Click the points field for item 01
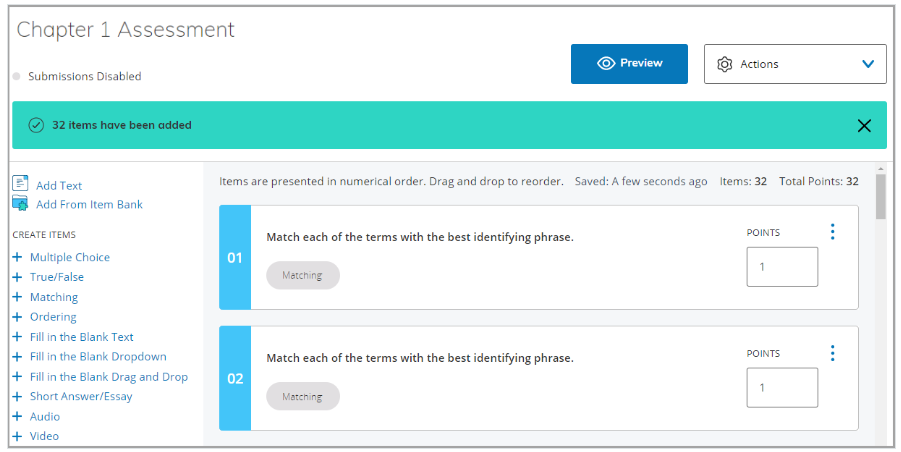The width and height of the screenshot is (901, 452). point(782,267)
